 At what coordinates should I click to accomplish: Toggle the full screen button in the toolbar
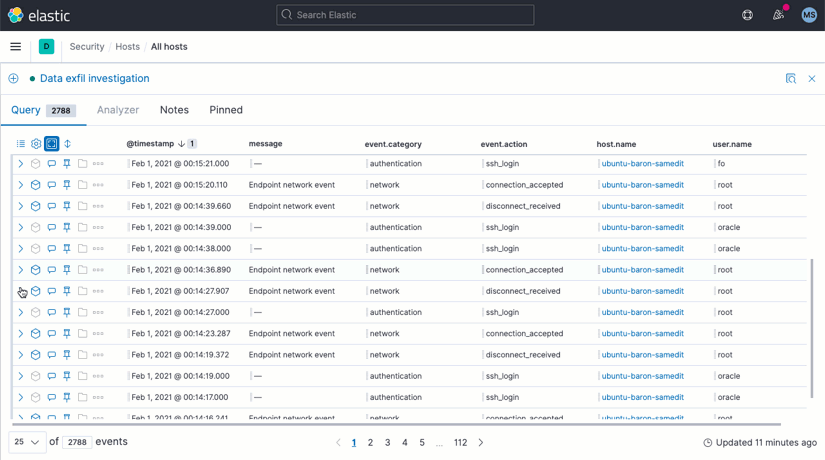pos(52,143)
